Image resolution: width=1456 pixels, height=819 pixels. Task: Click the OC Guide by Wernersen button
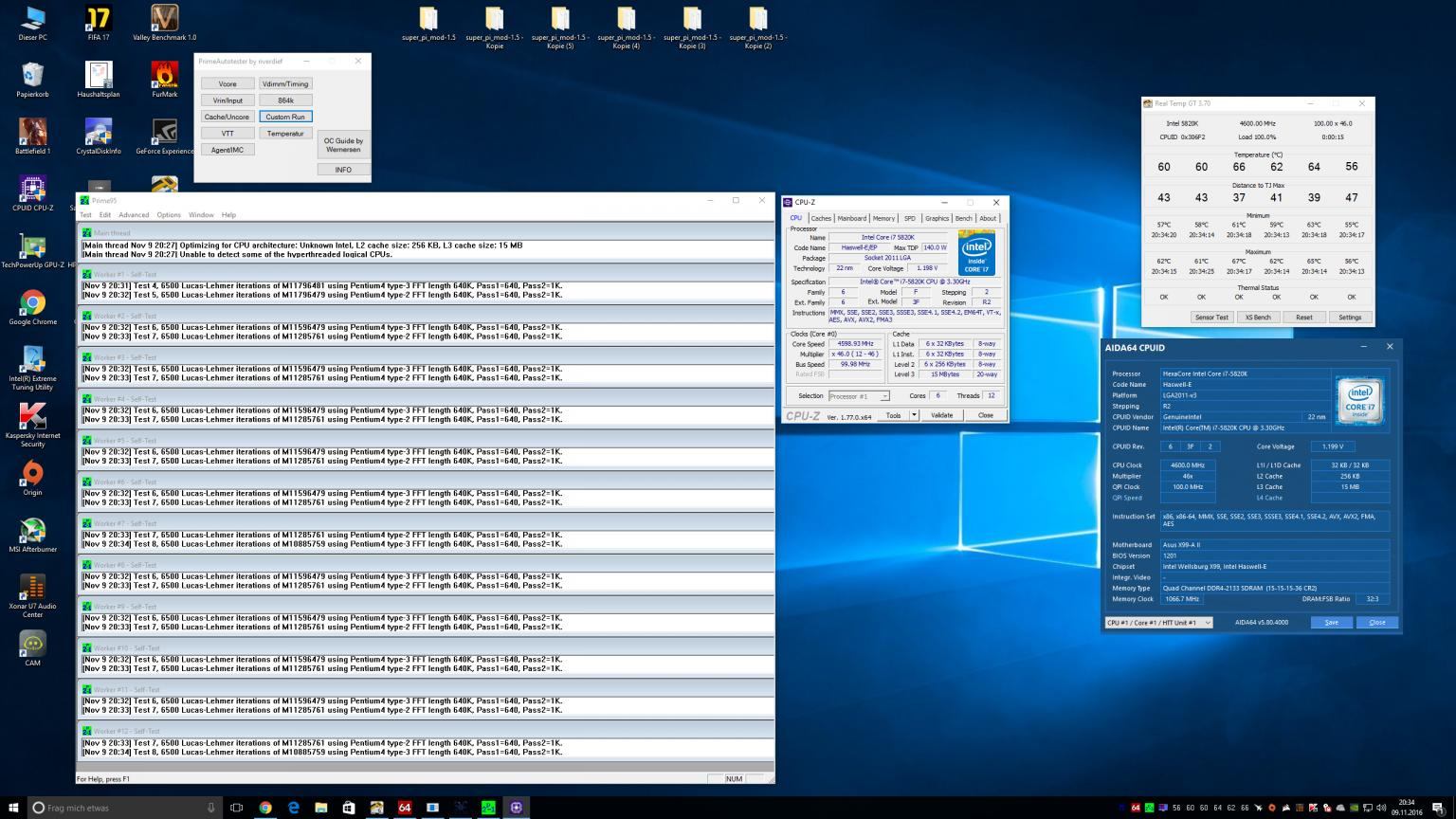(343, 145)
